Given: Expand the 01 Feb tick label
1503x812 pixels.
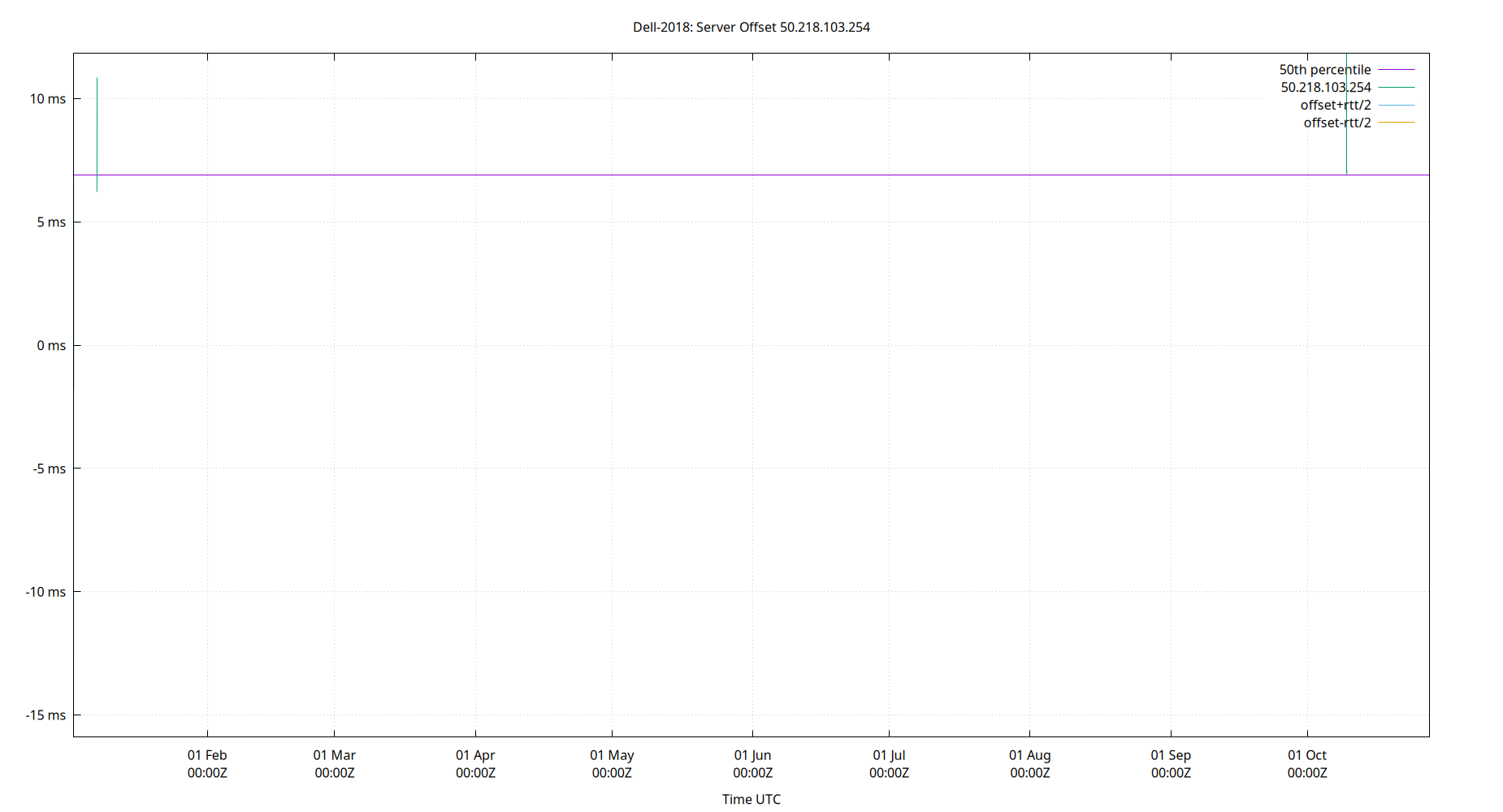Looking at the screenshot, I should point(208,763).
